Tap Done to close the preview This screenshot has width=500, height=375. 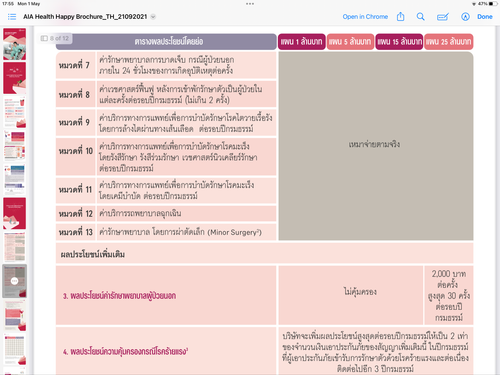click(x=485, y=17)
